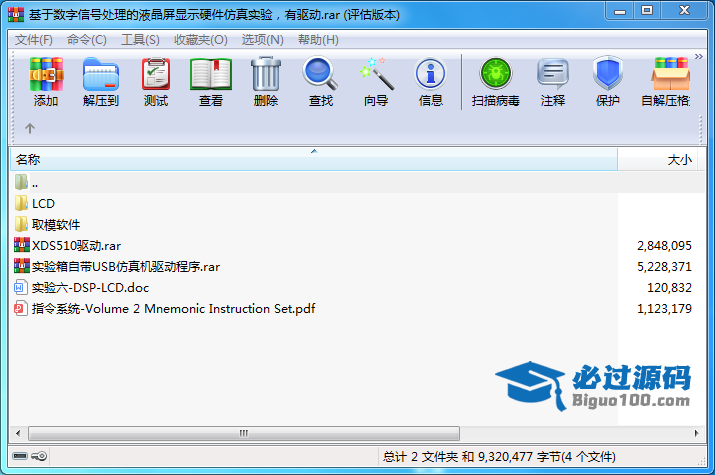Screen dimensions: 715x475
Task: Click the Word icon of 实验六-DSP-LCD.doc
Action: coord(19,288)
